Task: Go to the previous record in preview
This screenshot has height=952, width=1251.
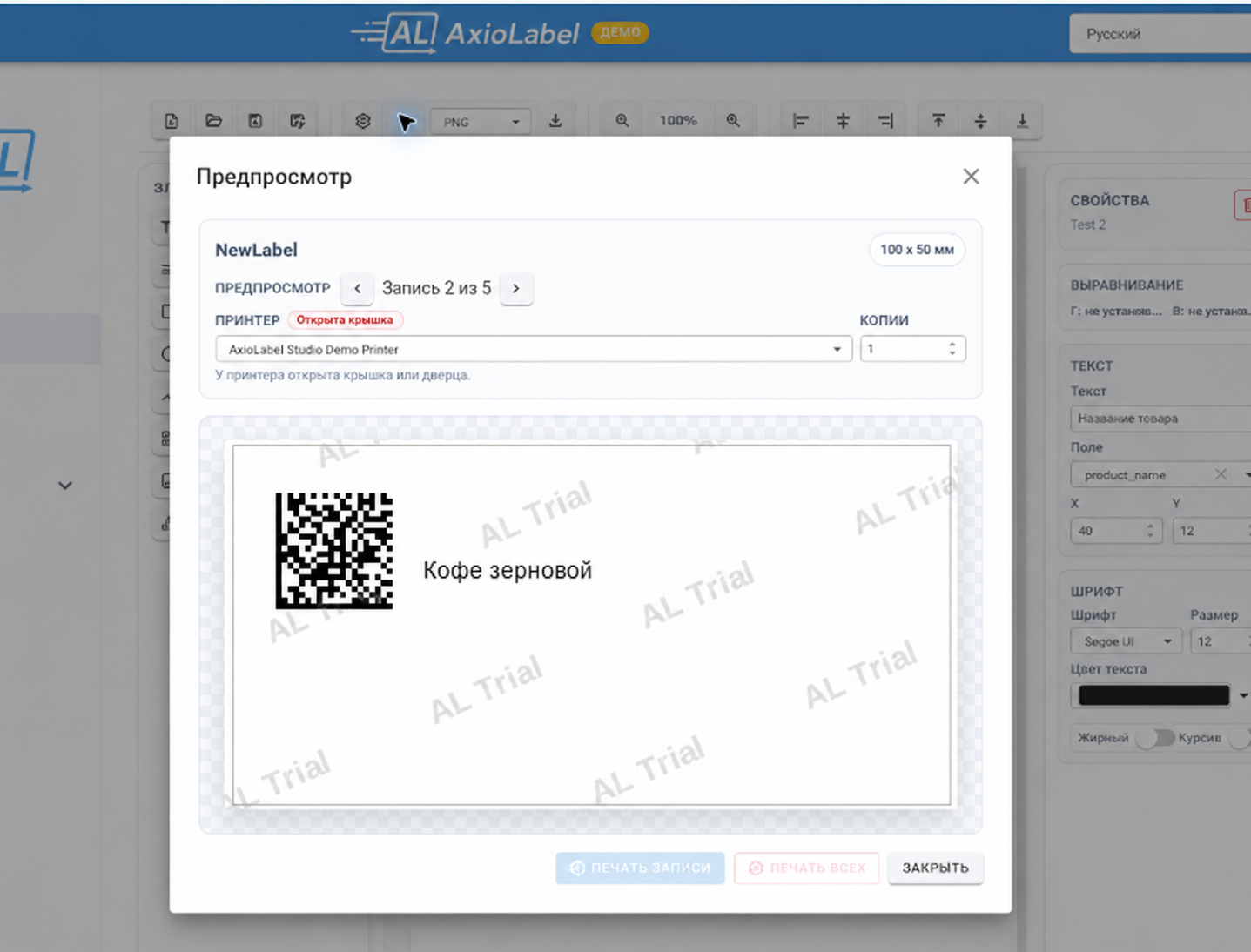Action: tap(357, 288)
